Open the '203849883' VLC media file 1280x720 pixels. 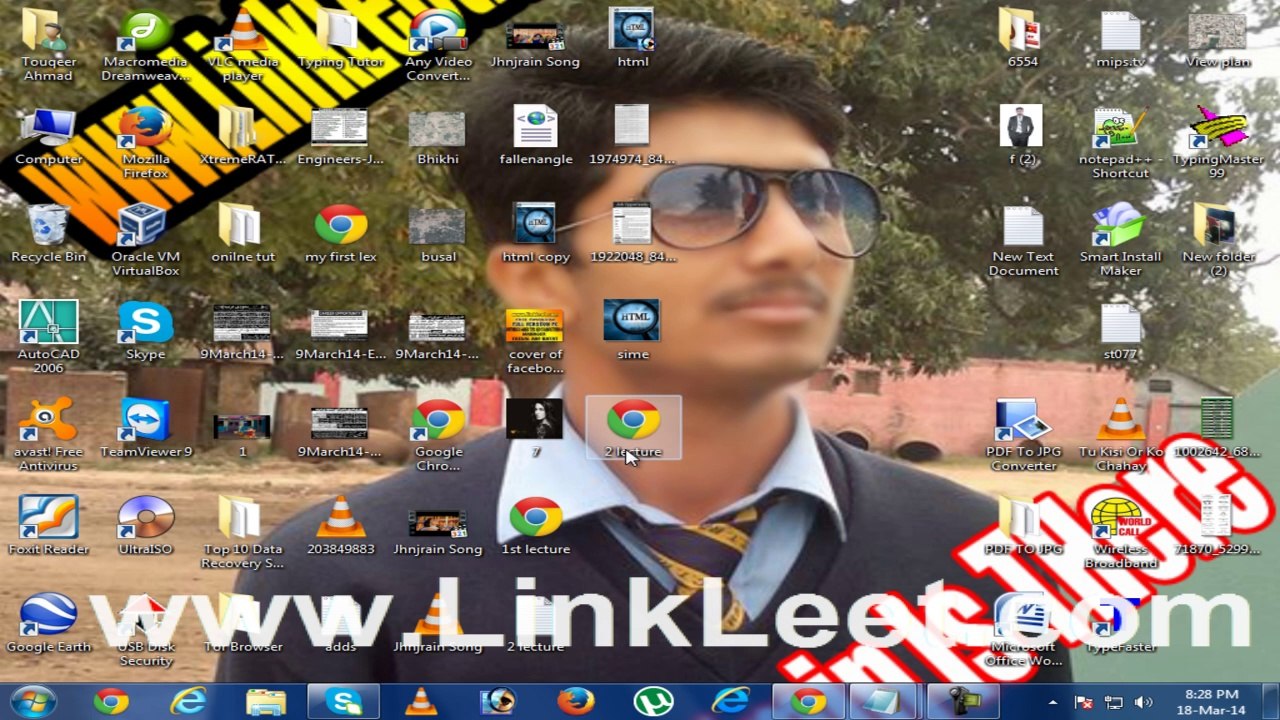tap(340, 526)
